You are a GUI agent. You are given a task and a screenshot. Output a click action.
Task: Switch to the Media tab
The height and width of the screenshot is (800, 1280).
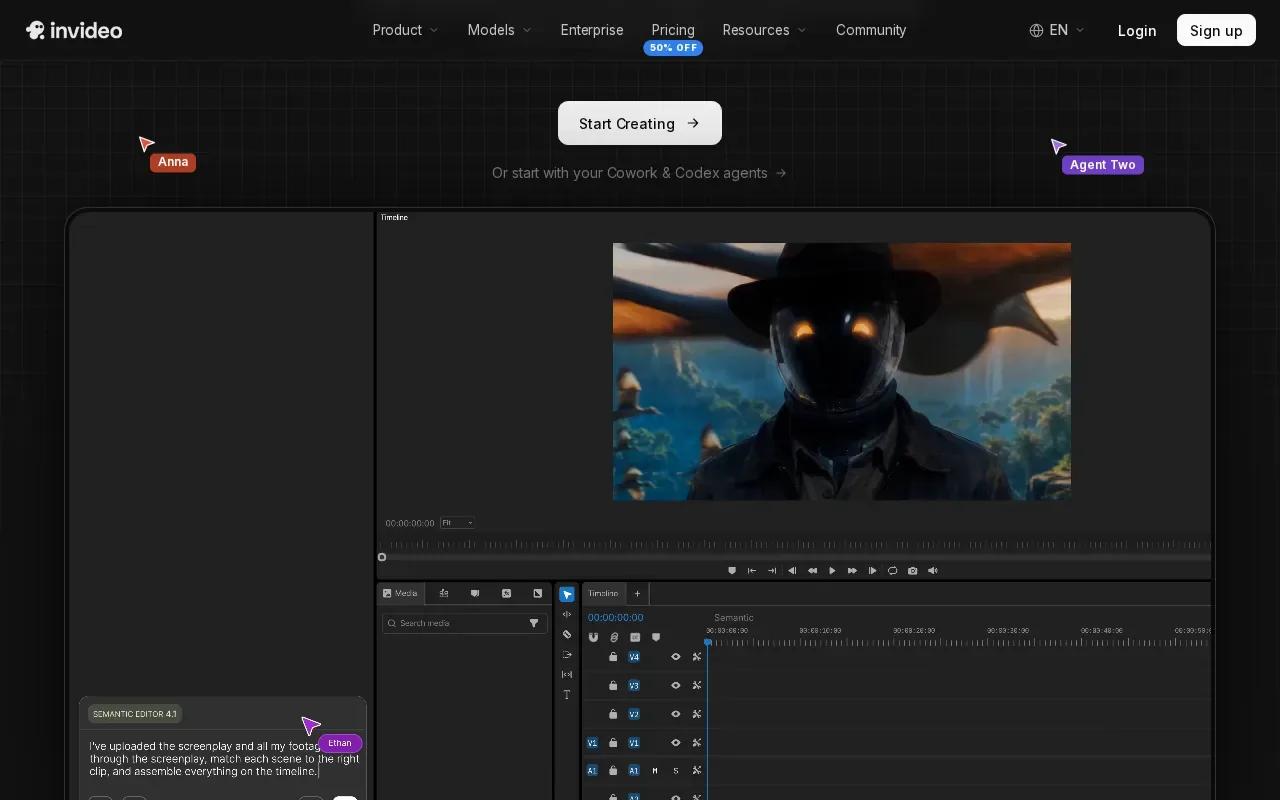coord(401,593)
